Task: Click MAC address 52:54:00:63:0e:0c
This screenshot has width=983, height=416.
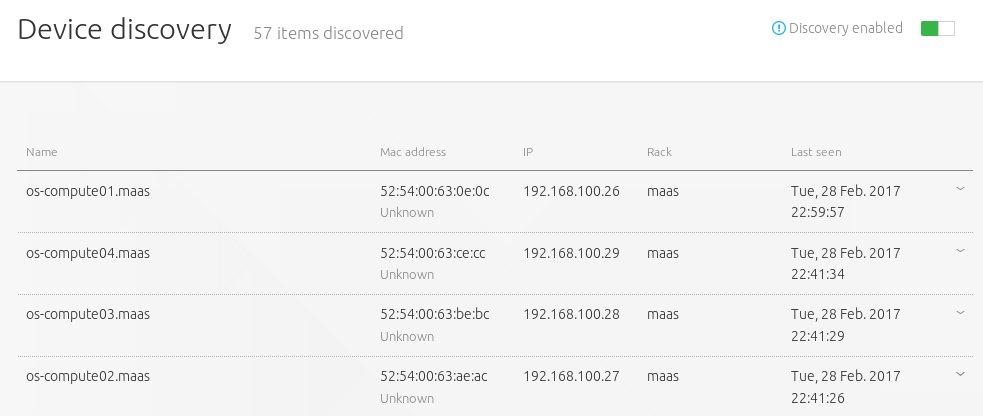Action: click(435, 191)
